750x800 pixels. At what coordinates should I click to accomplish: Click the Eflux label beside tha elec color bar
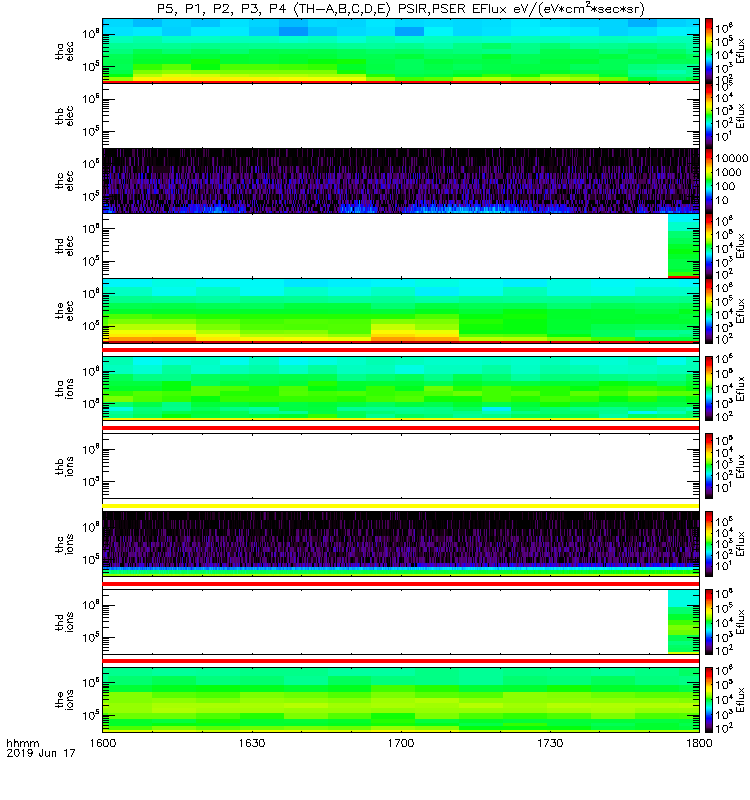pyautogui.click(x=741, y=51)
